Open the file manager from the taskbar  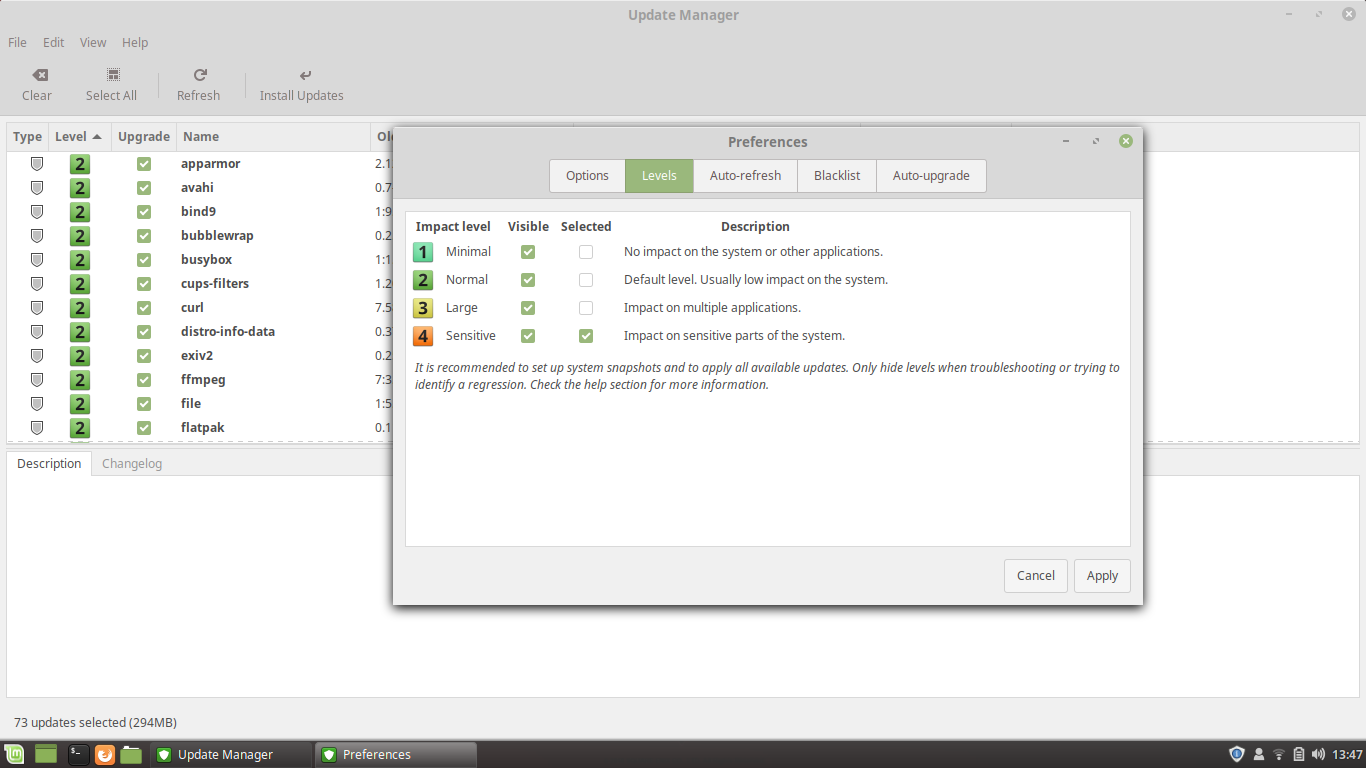point(131,754)
